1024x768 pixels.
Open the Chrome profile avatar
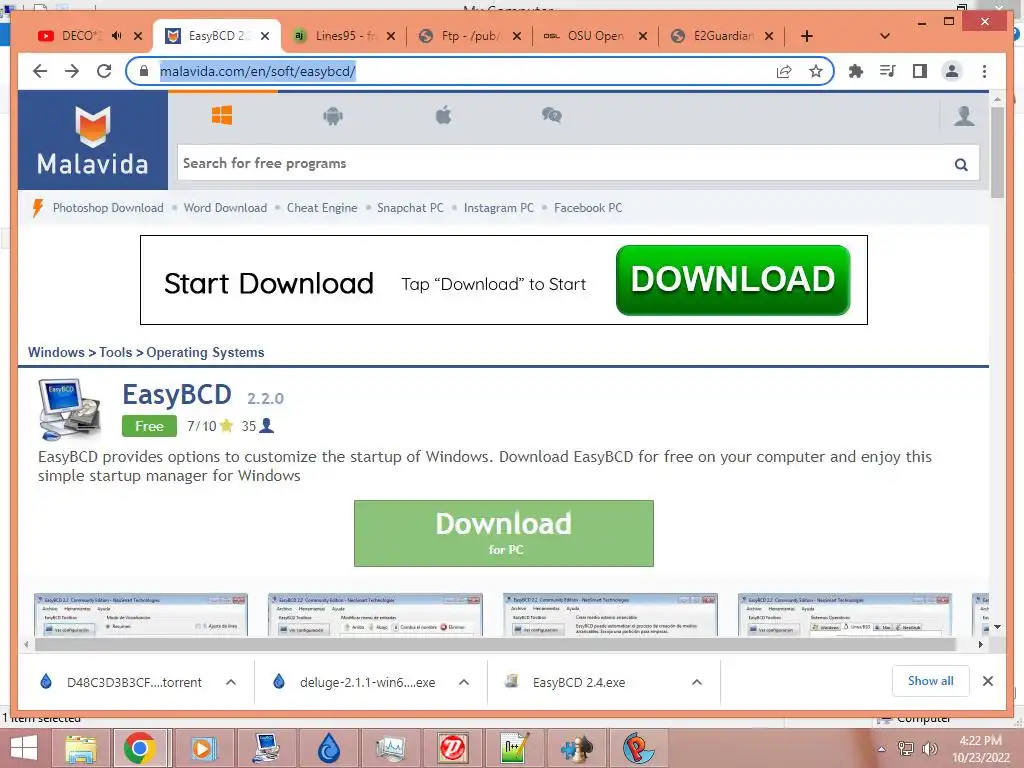pyautogui.click(x=952, y=71)
